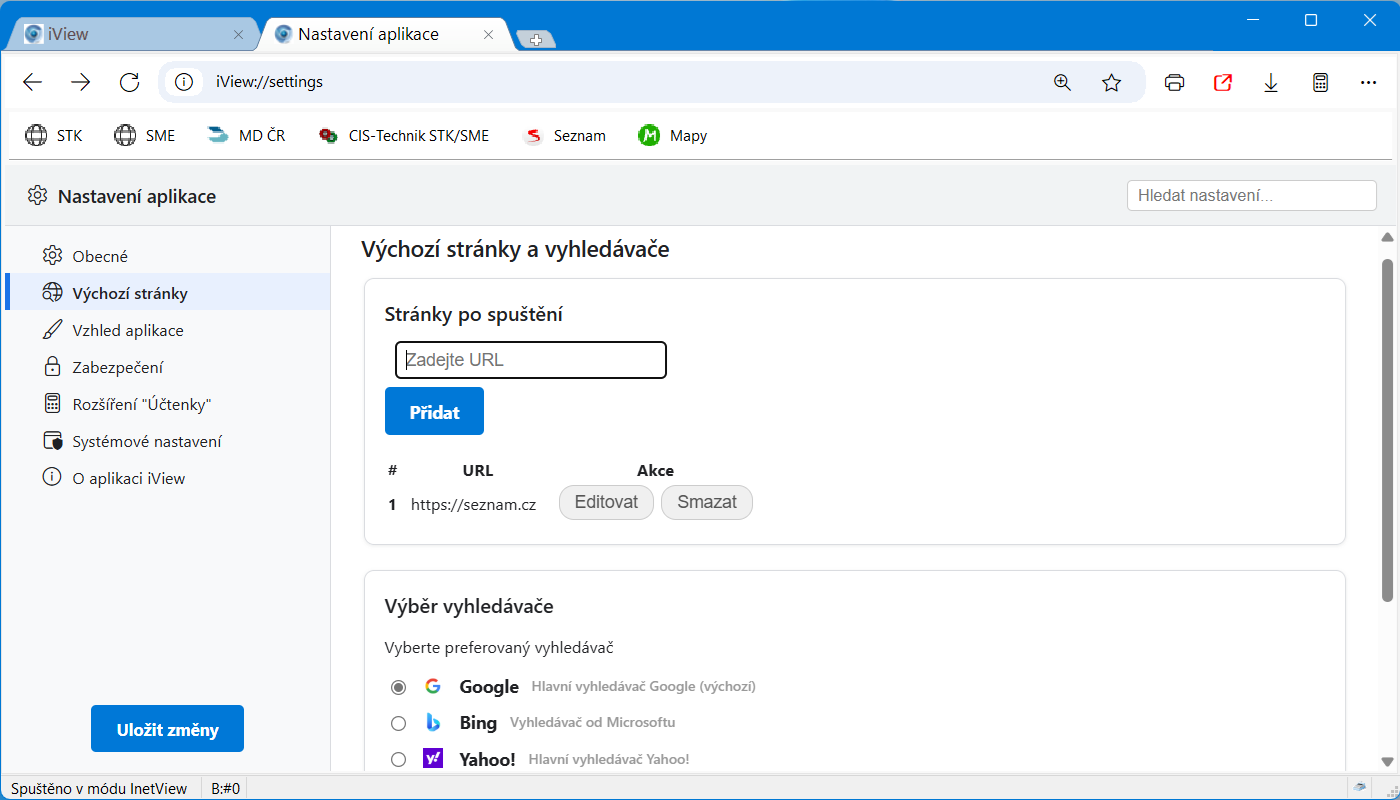Click the settings page scrollbar thumb
Viewport: 1400px width, 800px height.
pyautogui.click(x=1387, y=430)
